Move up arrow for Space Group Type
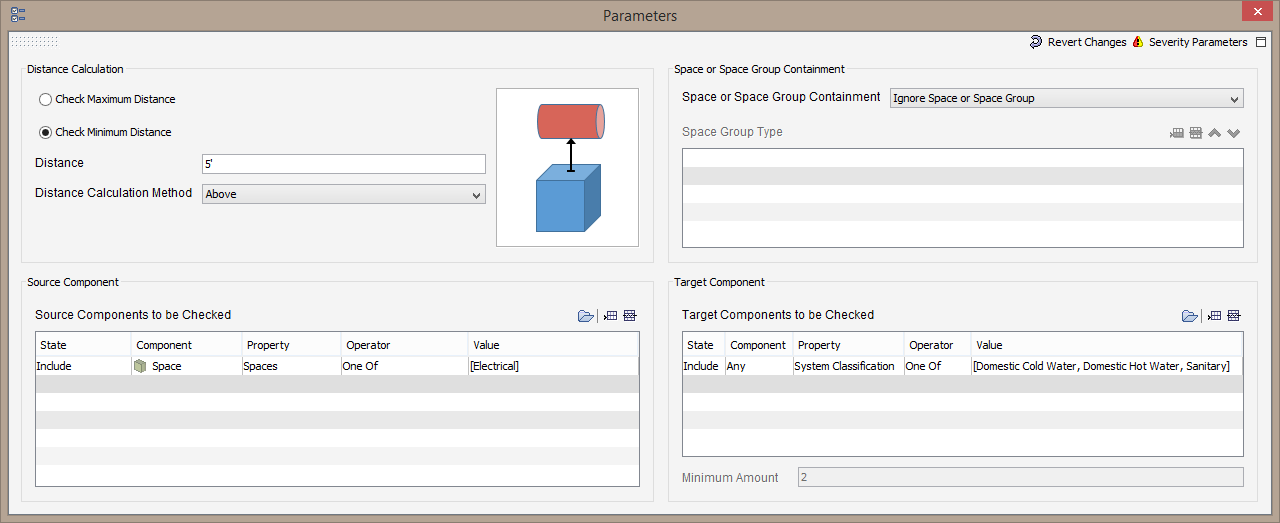This screenshot has height=523, width=1280. click(x=1215, y=133)
